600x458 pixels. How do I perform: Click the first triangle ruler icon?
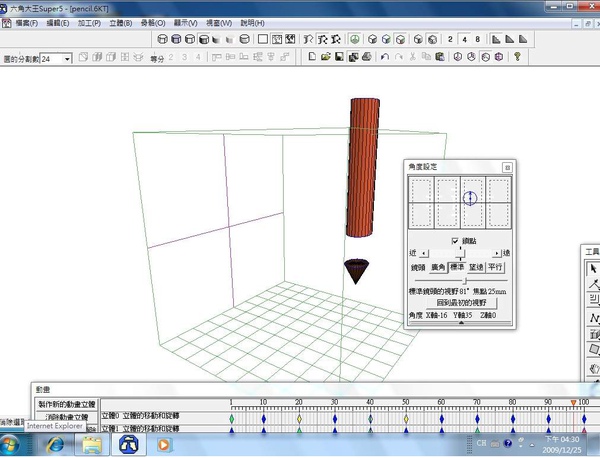point(496,39)
